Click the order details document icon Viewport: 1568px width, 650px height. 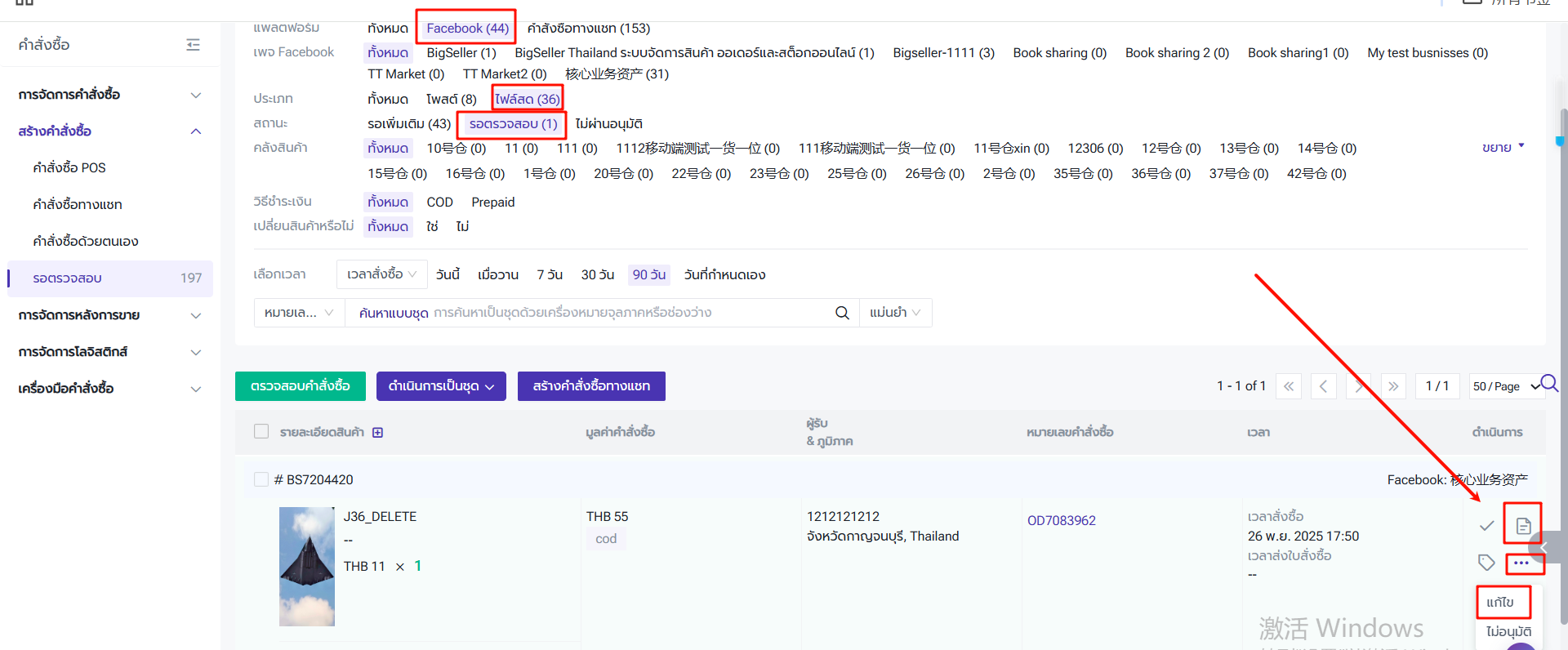point(1523,526)
